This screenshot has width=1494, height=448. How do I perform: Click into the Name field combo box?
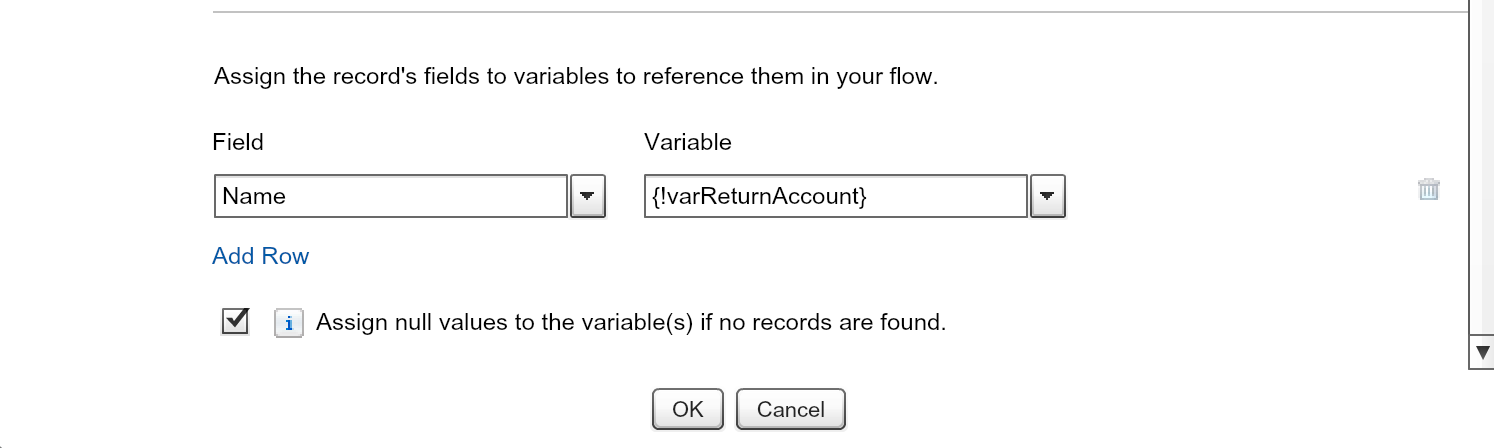pos(391,196)
